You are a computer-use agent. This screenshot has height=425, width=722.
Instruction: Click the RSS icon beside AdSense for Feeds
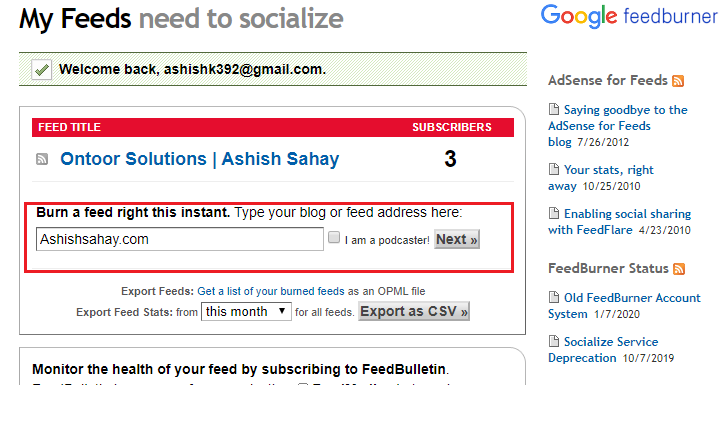[x=678, y=81]
